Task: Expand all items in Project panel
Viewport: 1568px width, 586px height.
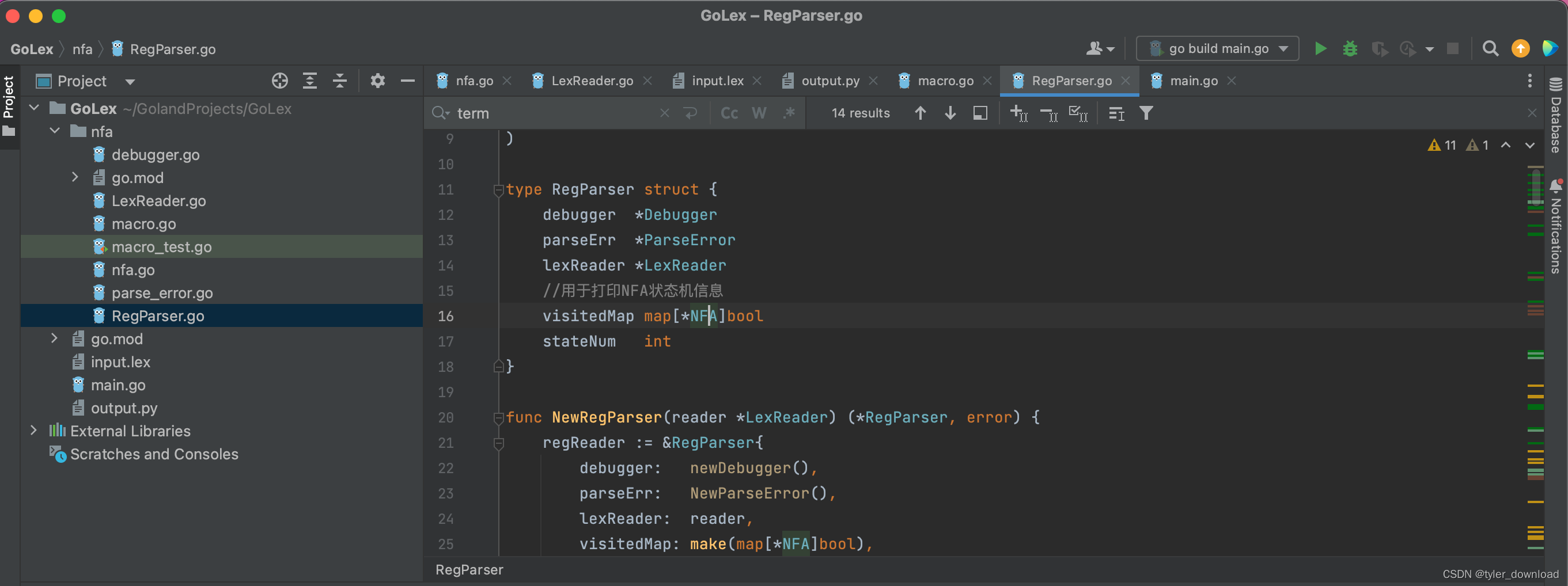Action: pos(310,81)
